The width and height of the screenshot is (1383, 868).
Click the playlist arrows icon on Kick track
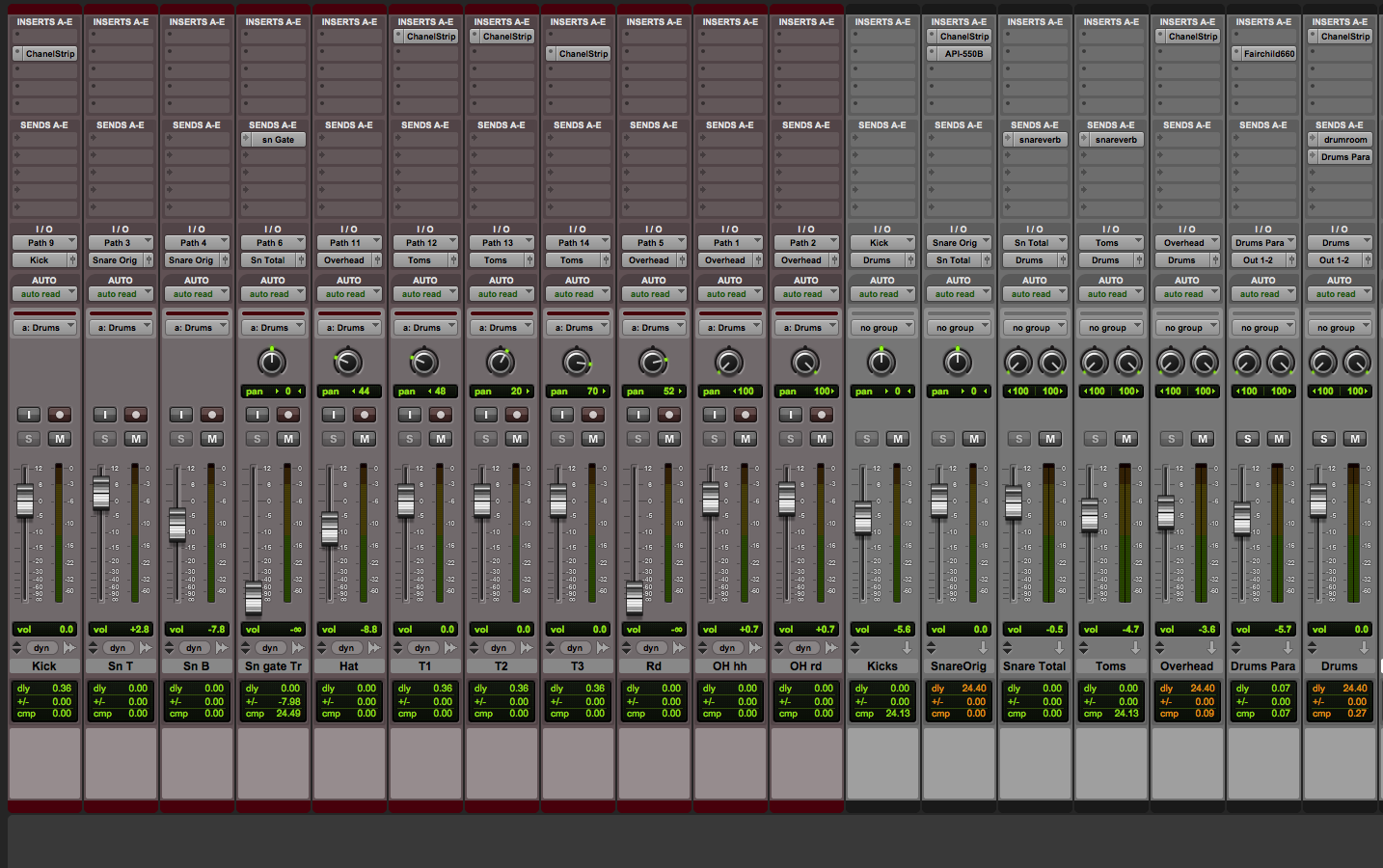click(68, 648)
